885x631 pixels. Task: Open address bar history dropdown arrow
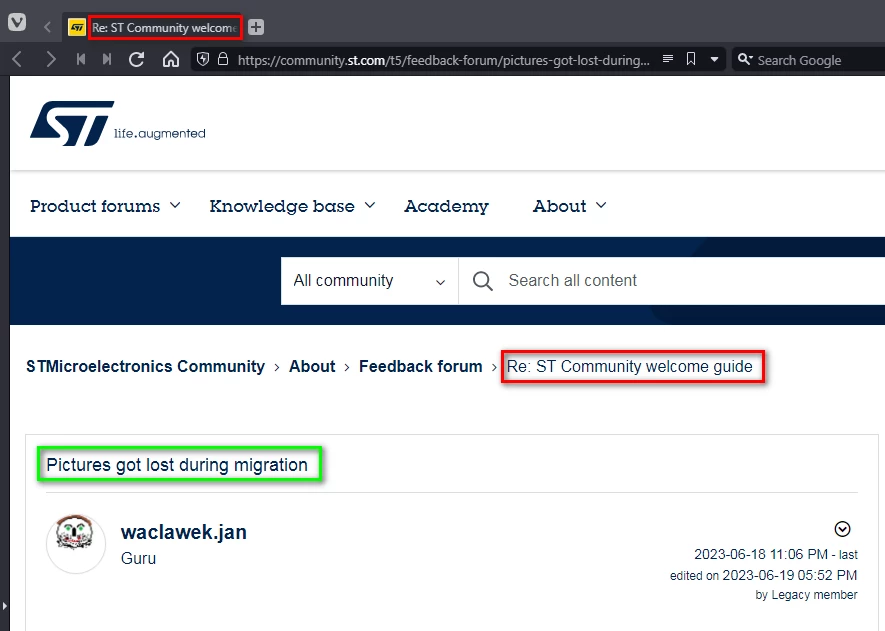pos(715,59)
